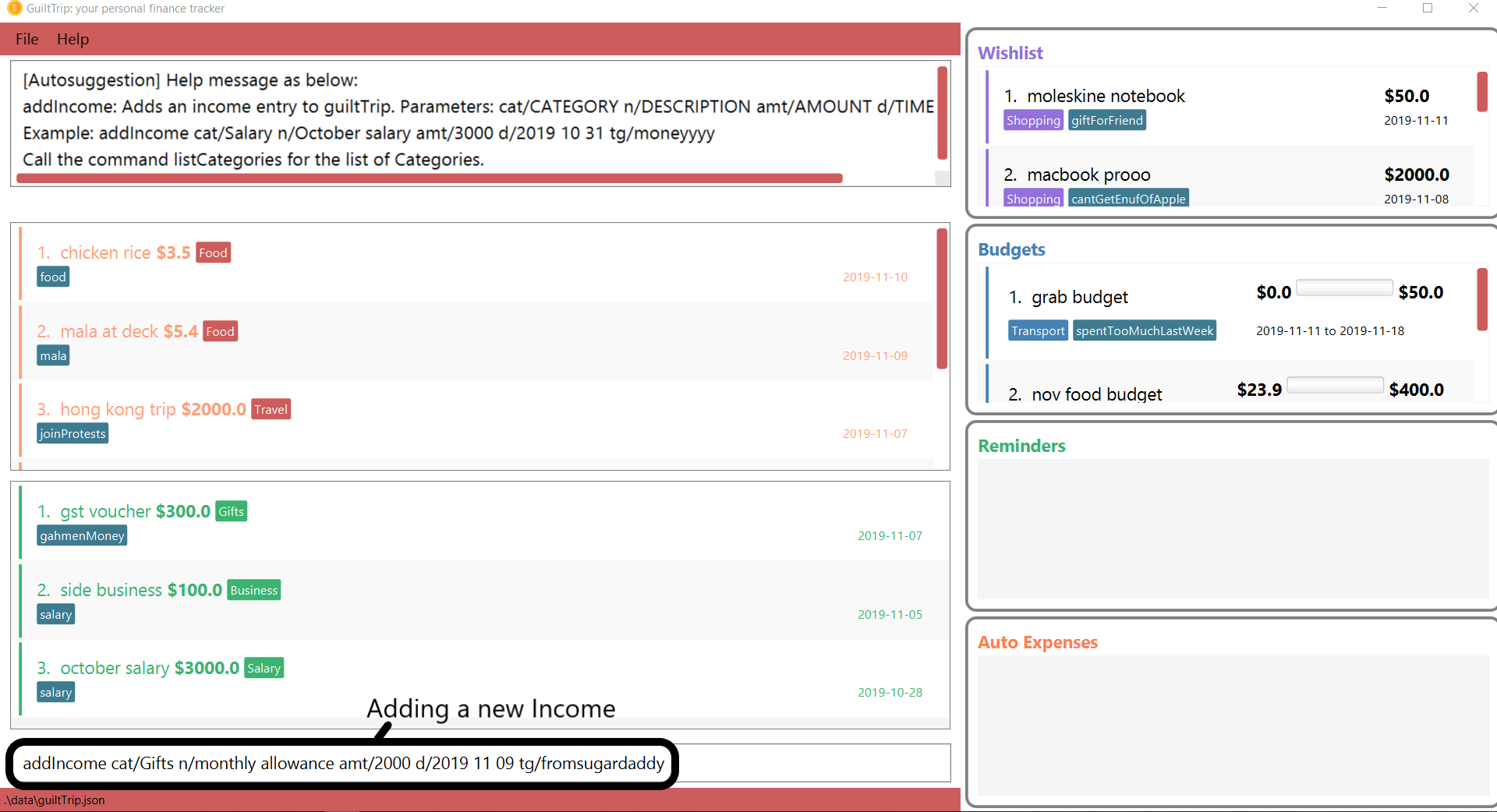This screenshot has width=1497, height=812.
Task: Click the horizontal scrollbar in result display
Action: point(430,178)
